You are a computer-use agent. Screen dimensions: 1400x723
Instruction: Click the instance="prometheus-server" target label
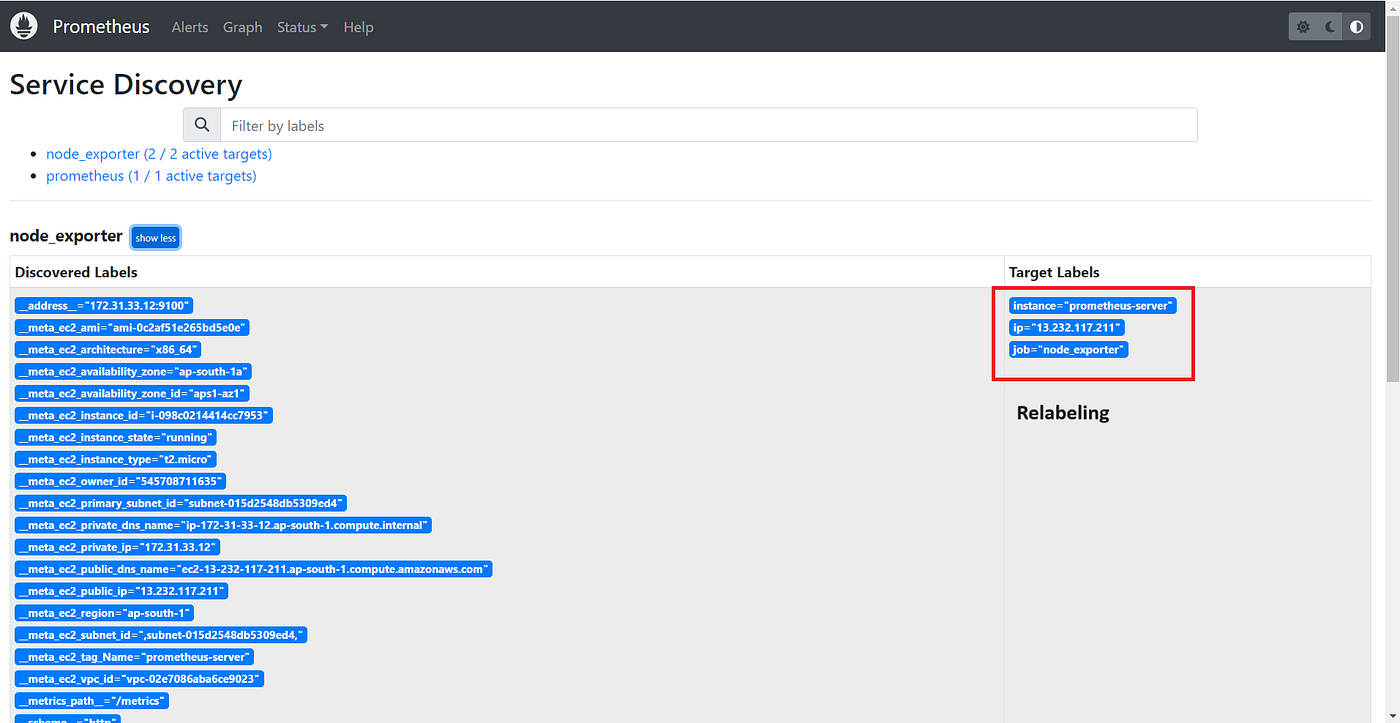coord(1093,306)
